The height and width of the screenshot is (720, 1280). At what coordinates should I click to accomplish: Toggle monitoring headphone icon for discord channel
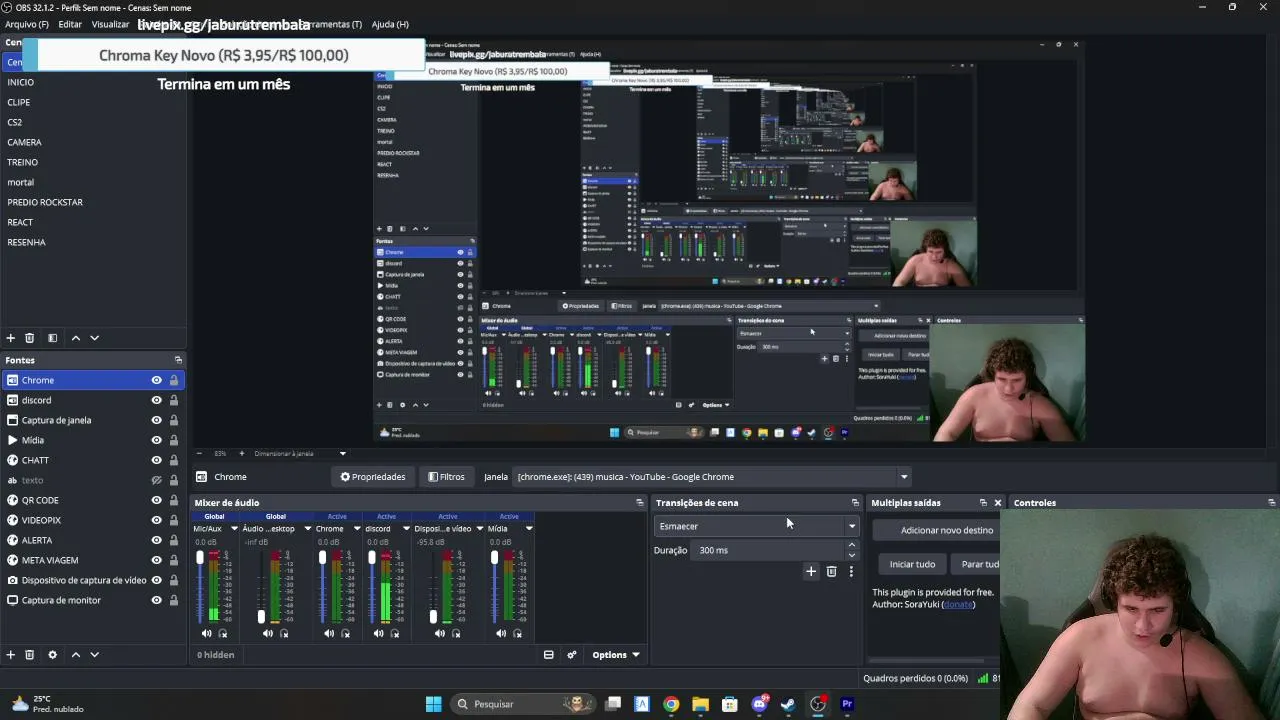point(394,633)
